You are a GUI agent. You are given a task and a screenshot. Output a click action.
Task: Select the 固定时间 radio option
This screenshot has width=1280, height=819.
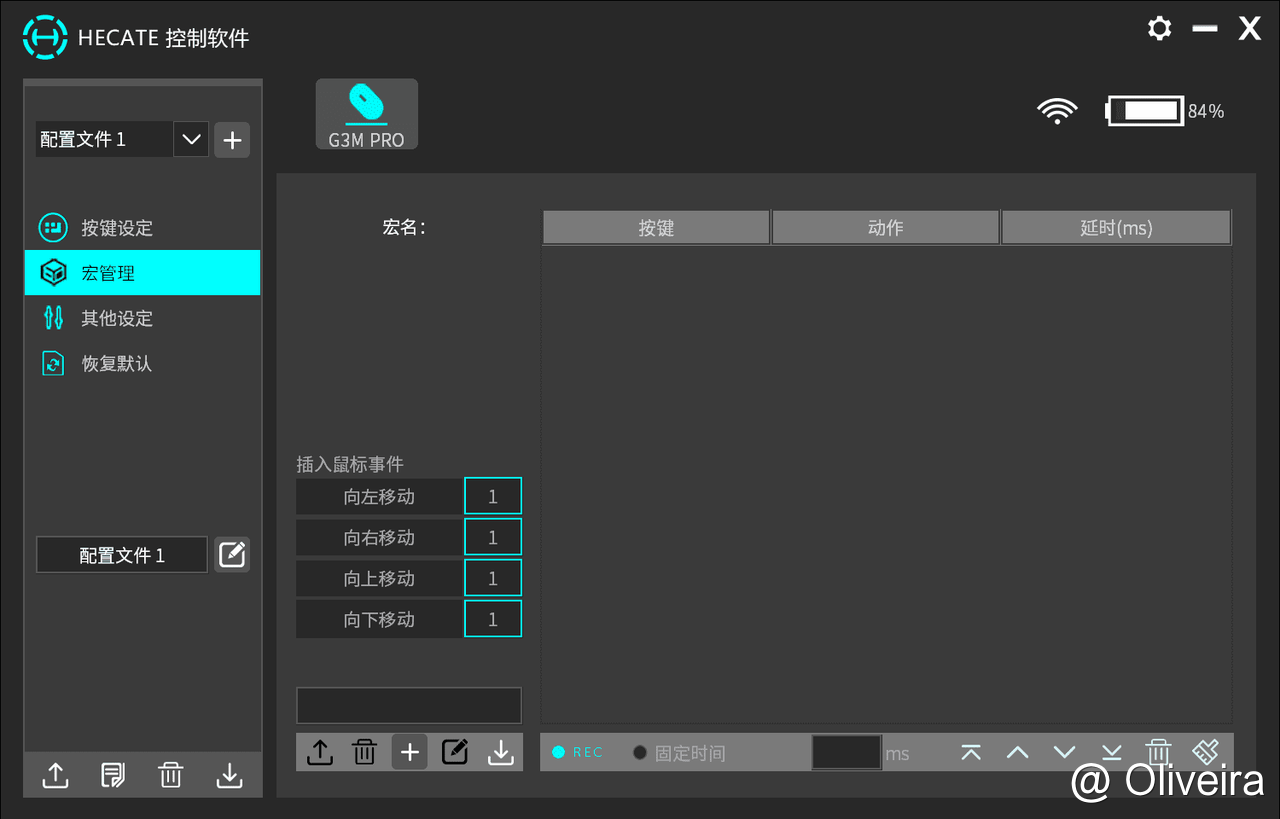[x=640, y=752]
